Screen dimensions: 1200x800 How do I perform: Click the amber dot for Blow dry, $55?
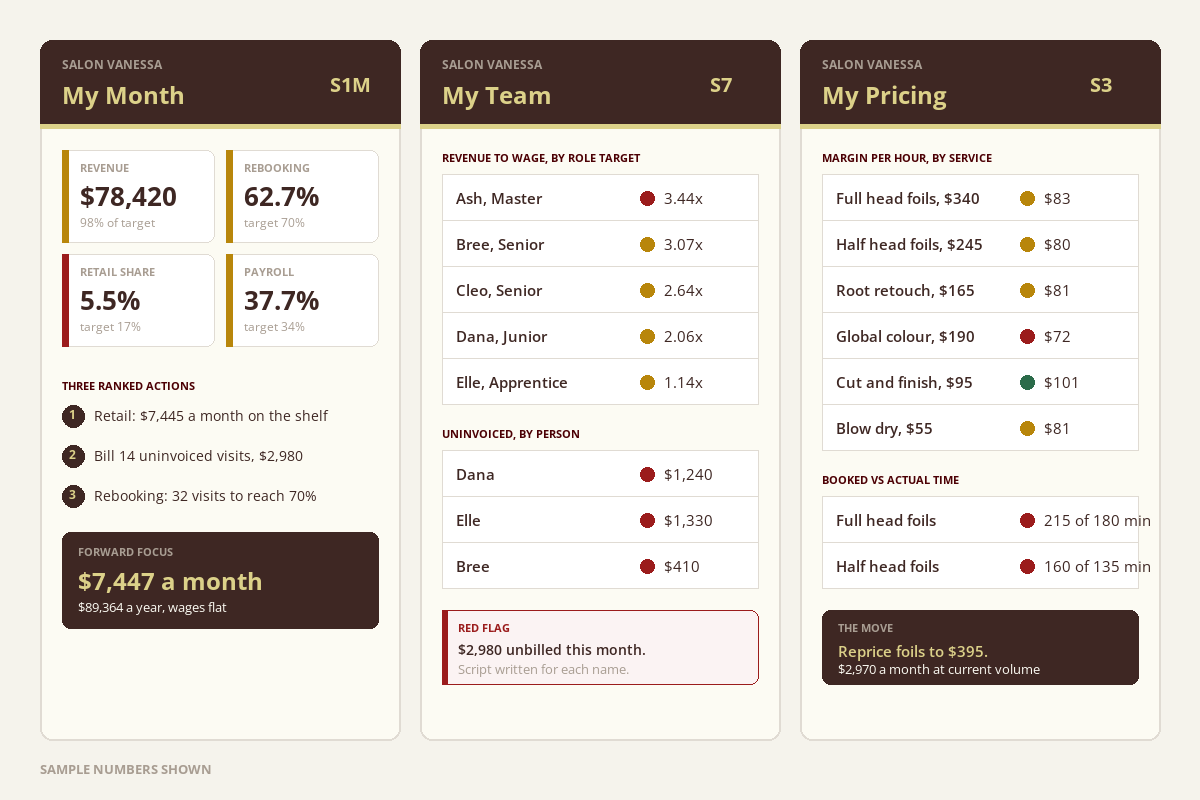(1027, 428)
